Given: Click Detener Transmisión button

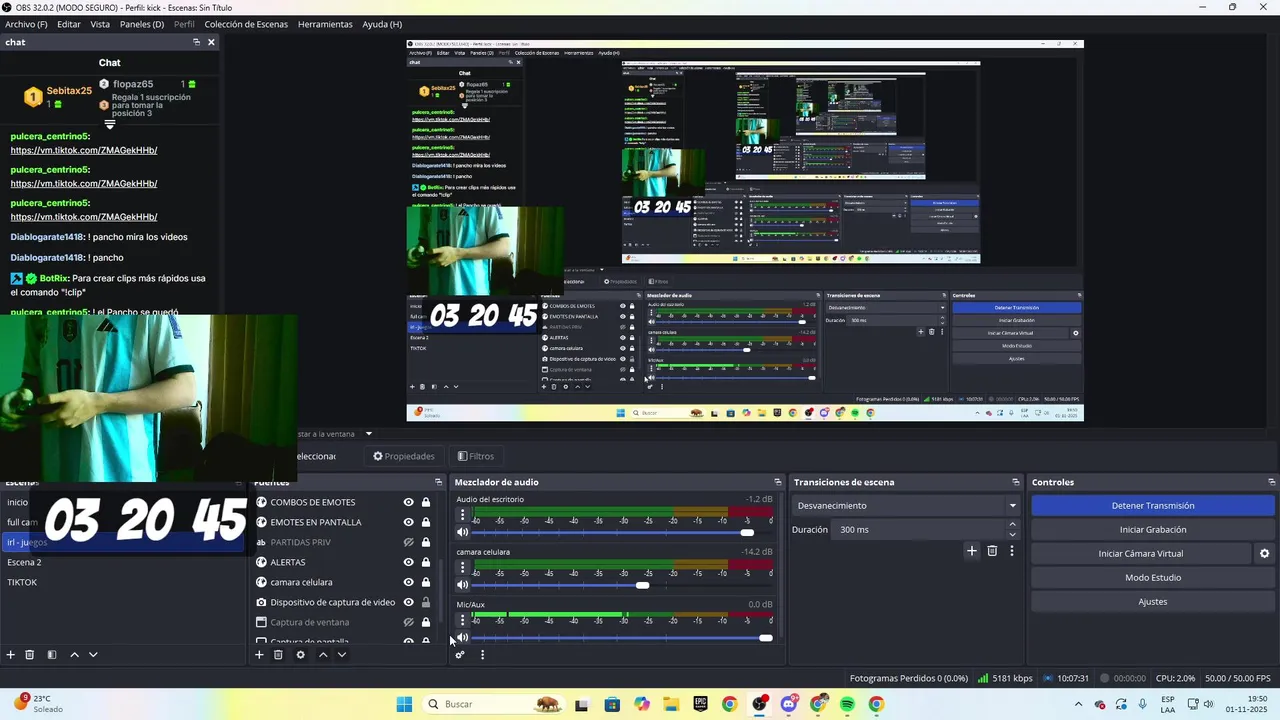Looking at the screenshot, I should click(1153, 506).
